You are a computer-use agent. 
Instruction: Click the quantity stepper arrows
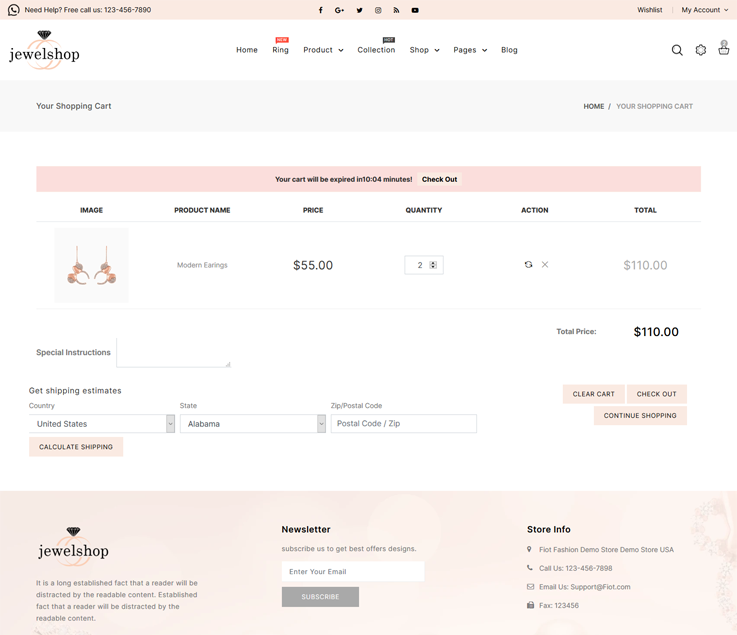click(433, 265)
